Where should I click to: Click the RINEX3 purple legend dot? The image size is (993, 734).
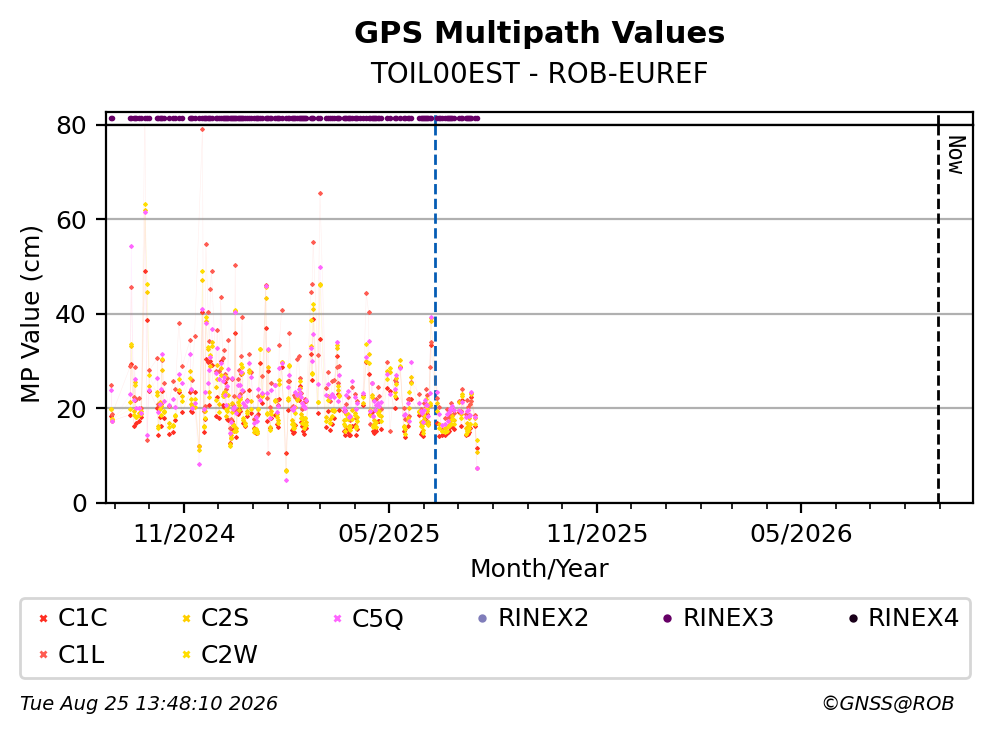pyautogui.click(x=667, y=618)
